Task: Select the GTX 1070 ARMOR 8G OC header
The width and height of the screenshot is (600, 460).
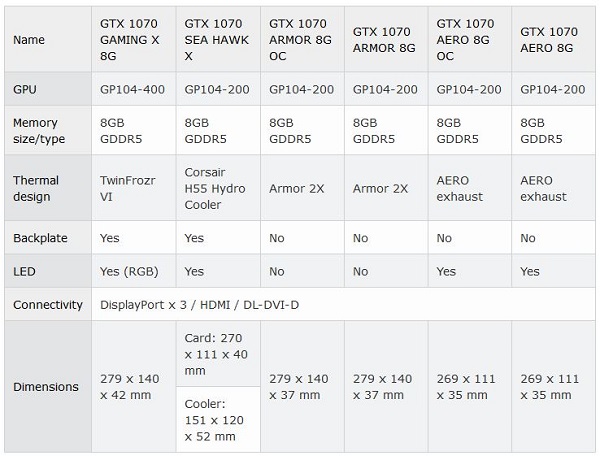Action: click(x=298, y=40)
